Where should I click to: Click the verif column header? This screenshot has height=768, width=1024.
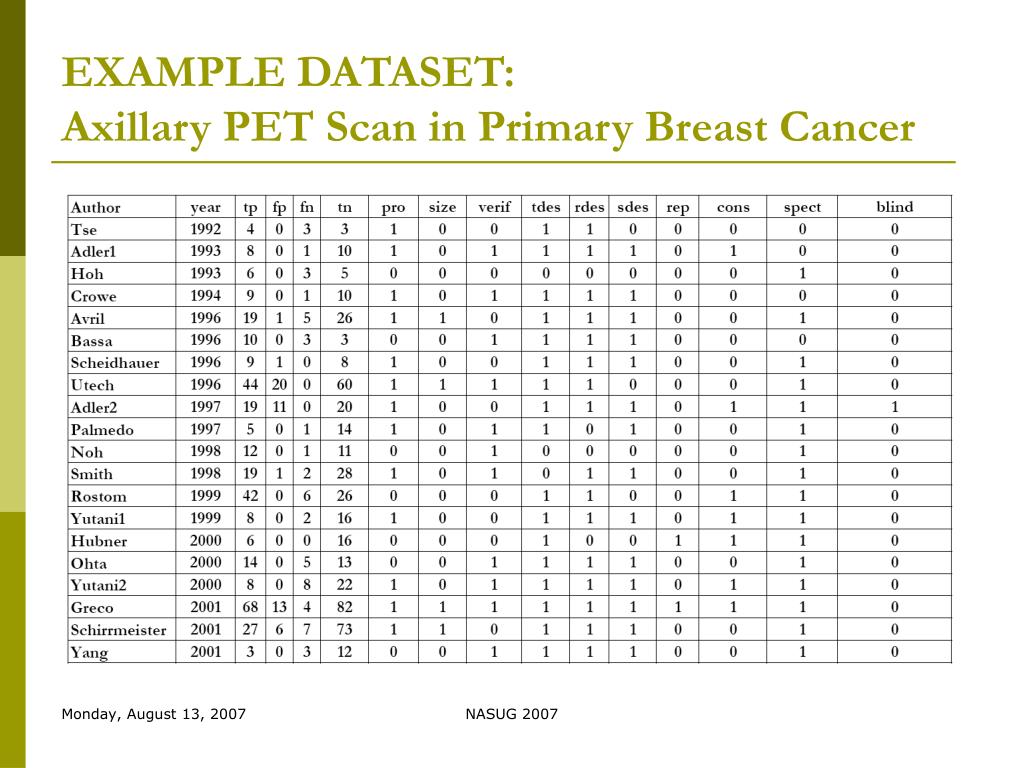pos(494,207)
